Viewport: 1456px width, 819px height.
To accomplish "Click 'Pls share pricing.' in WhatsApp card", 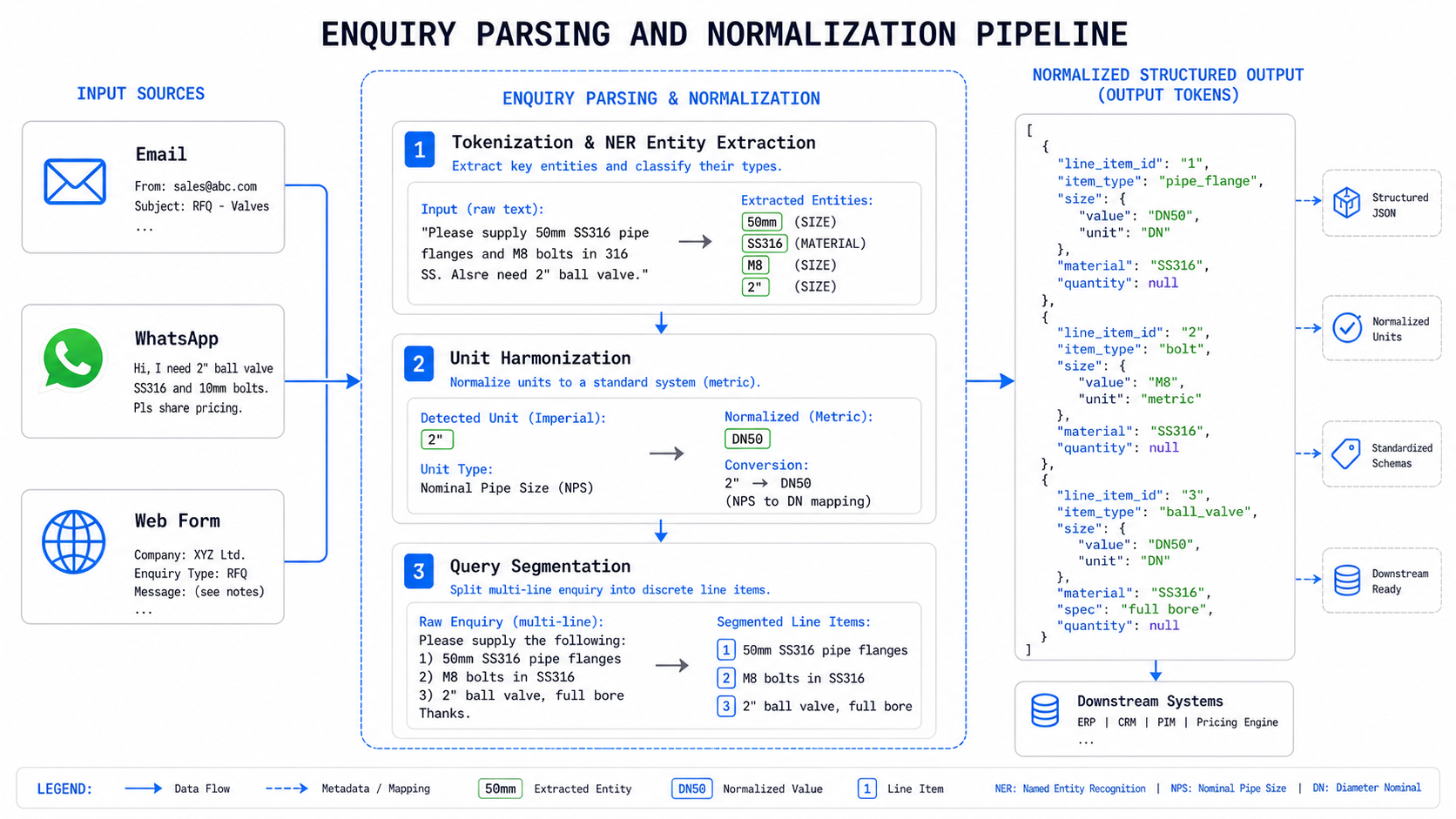I will [x=188, y=408].
